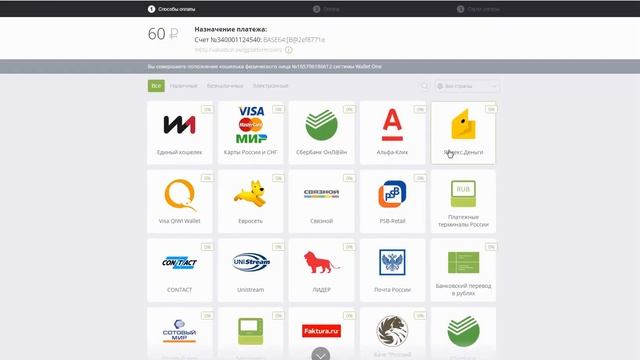The height and width of the screenshot is (360, 640).
Task: Click the second step in the header
Action: (x=326, y=9)
